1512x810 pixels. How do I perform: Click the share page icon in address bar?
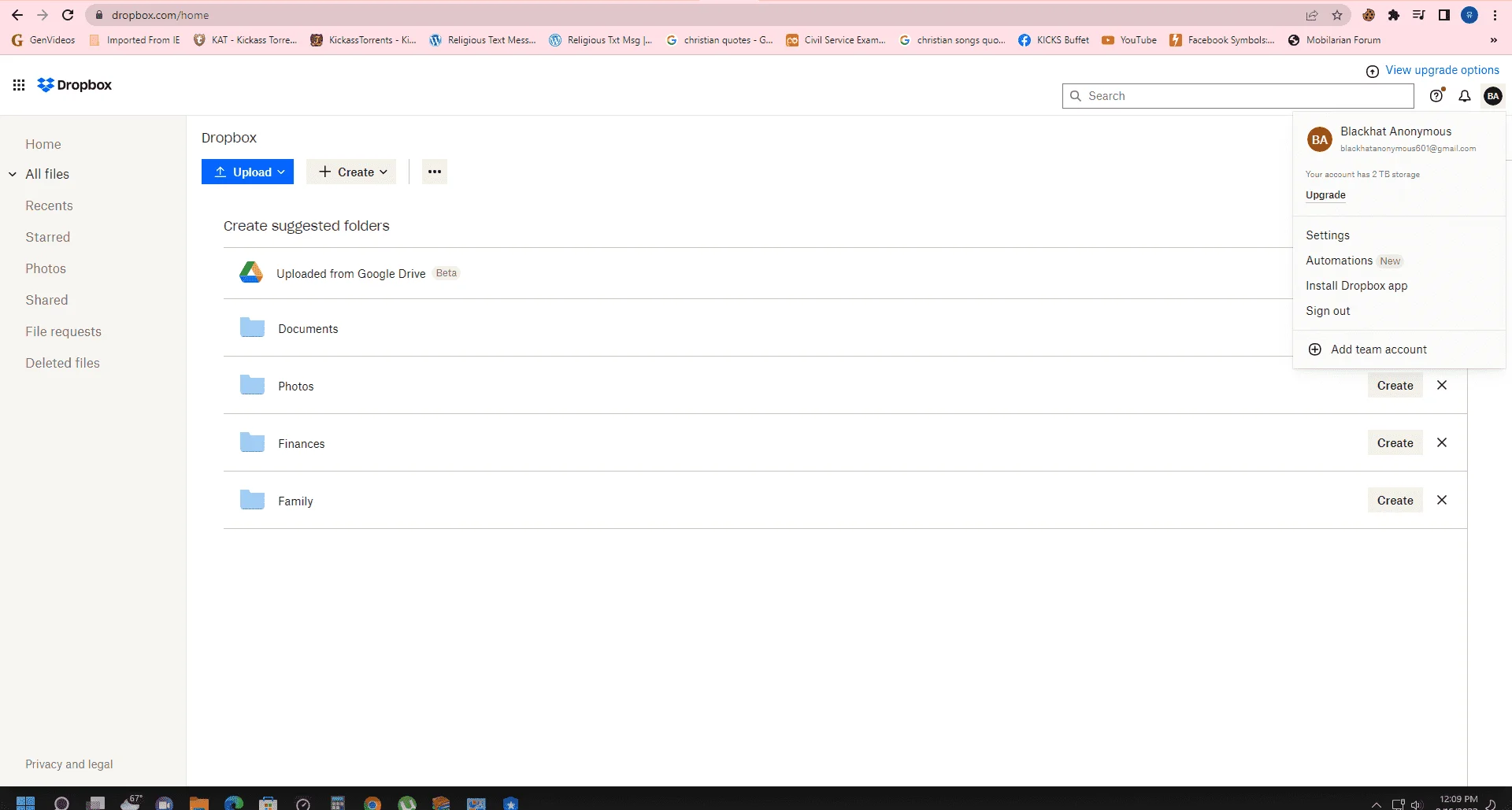coord(1312,15)
